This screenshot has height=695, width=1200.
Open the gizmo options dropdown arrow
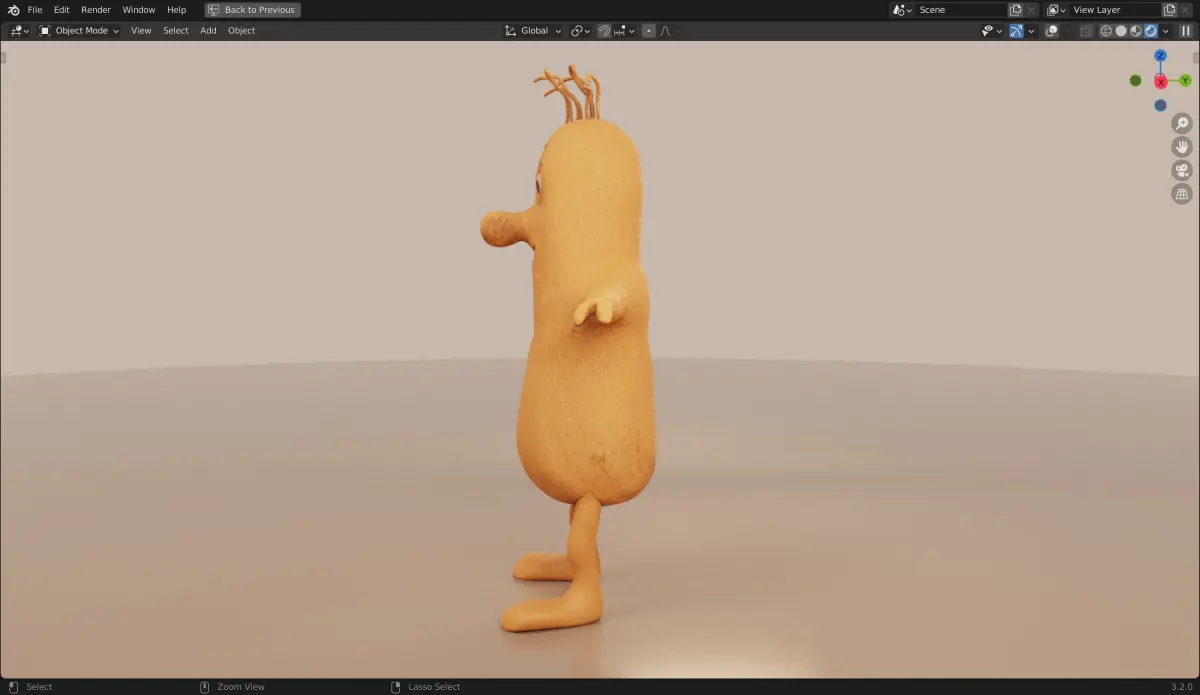pos(1031,31)
